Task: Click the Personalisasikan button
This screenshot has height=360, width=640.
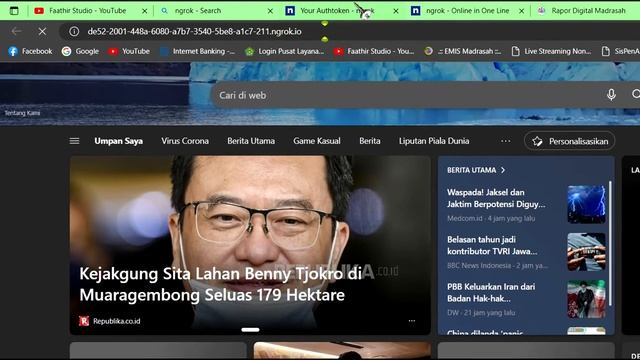Action: click(570, 141)
